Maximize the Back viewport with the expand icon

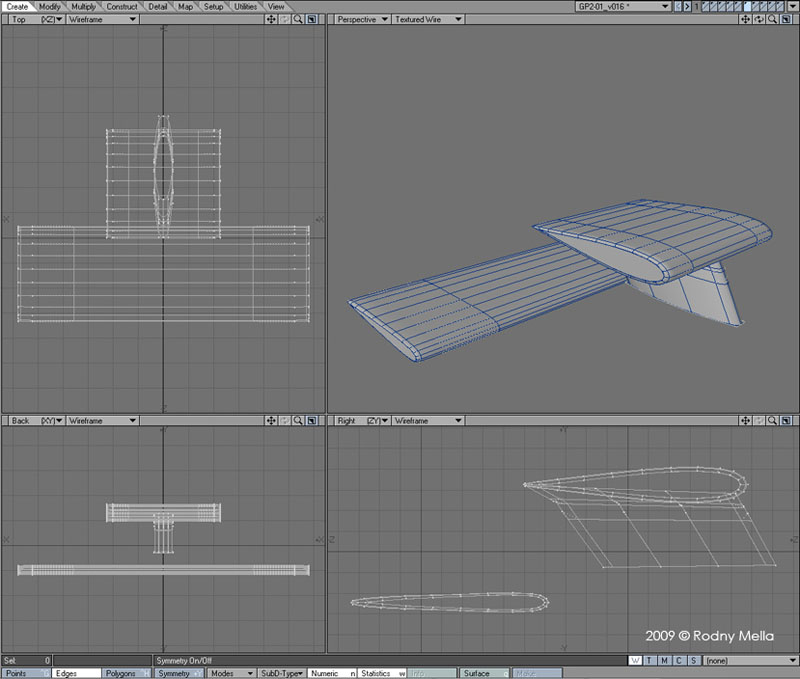click(312, 421)
